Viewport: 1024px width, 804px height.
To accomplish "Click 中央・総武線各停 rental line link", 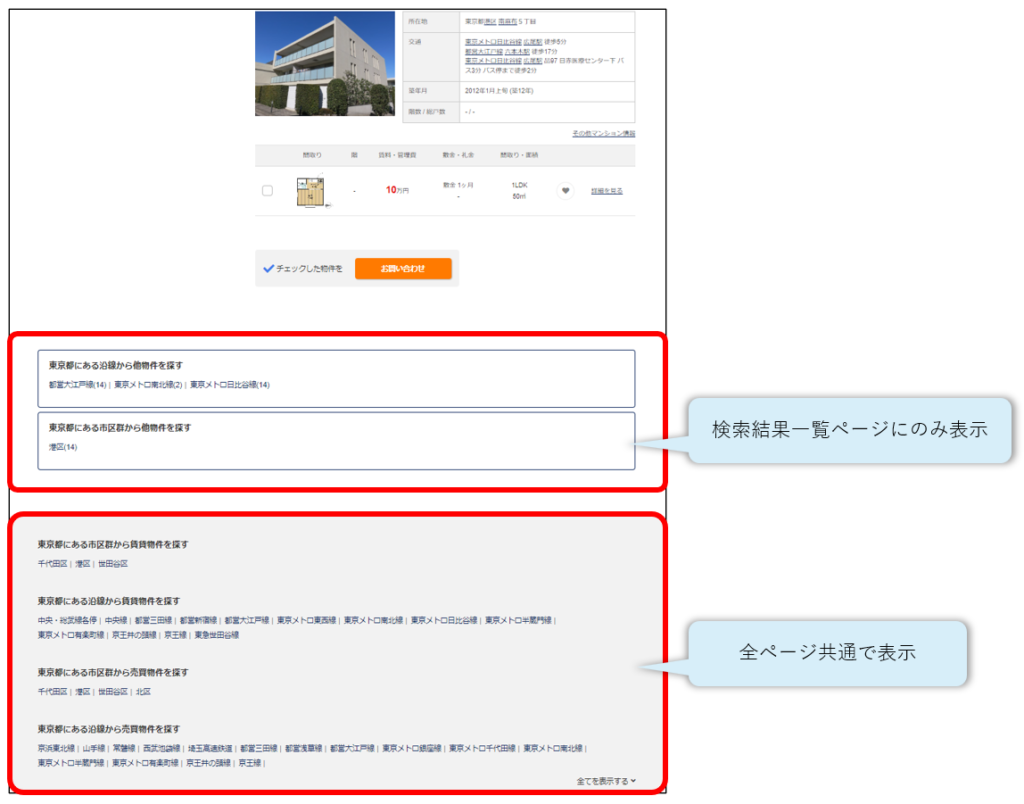I will point(67,620).
